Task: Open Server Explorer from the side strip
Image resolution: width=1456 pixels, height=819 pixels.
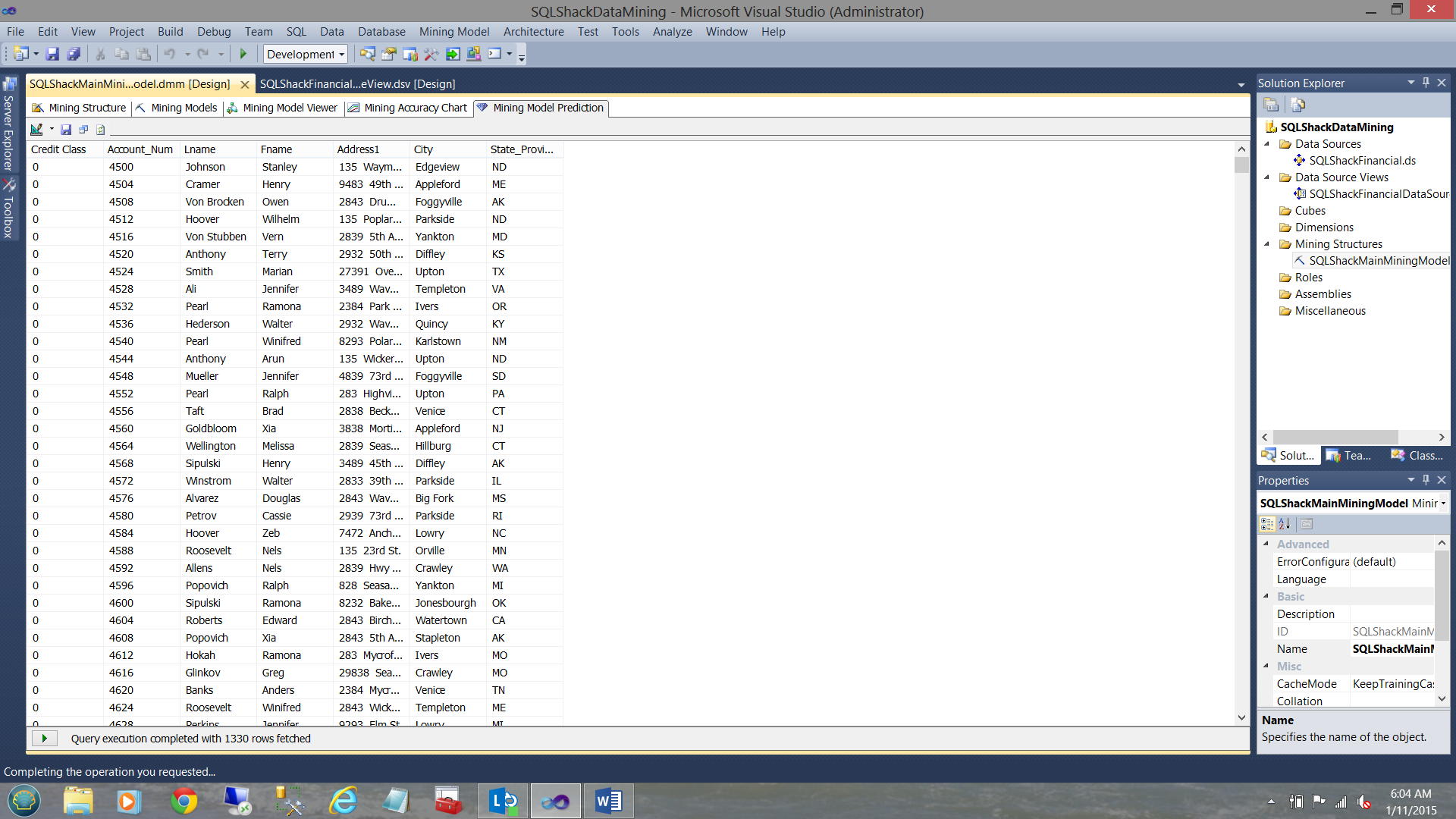Action: coord(8,125)
